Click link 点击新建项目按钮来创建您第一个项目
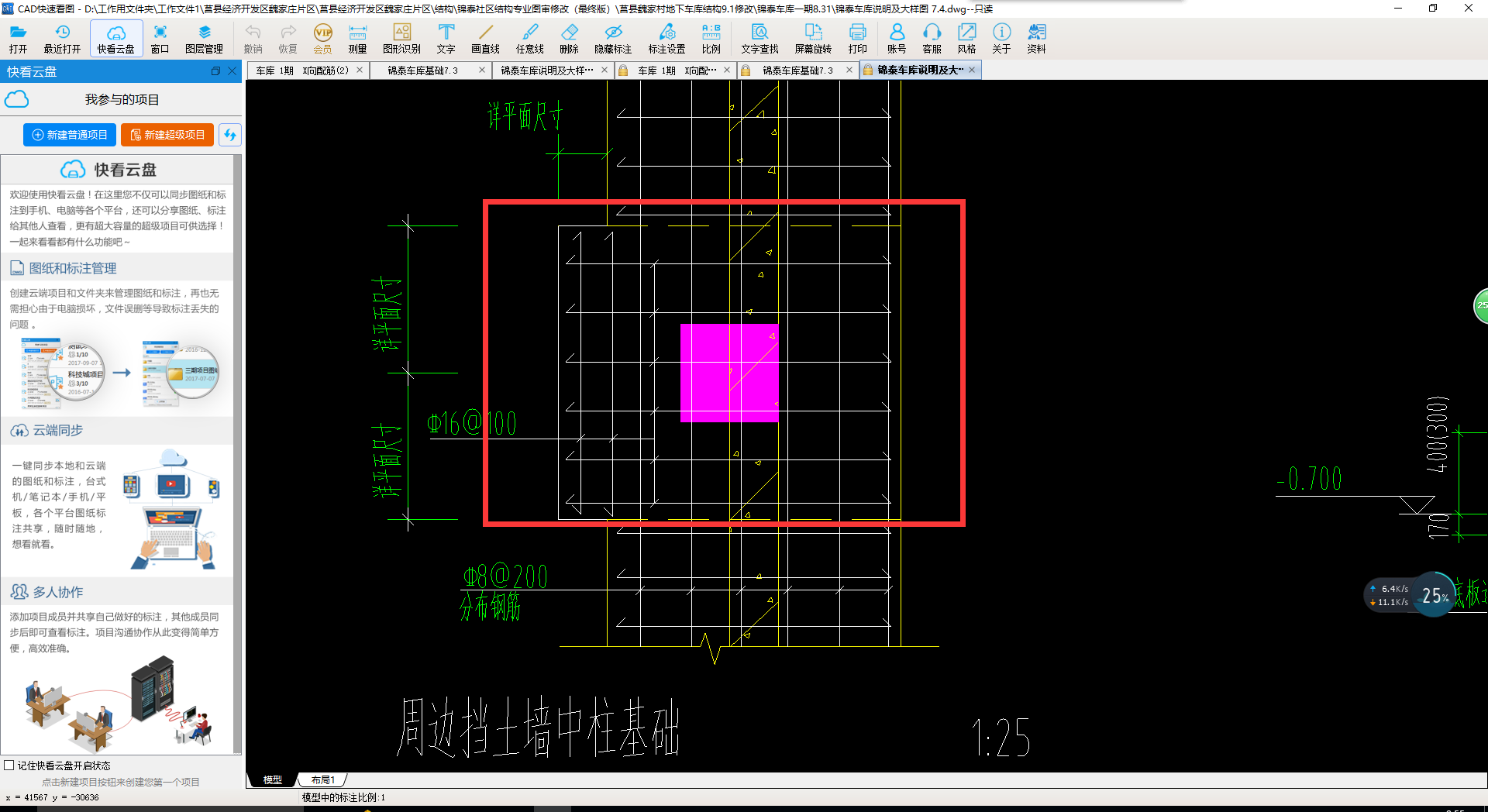The height and width of the screenshot is (812, 1488). 121,782
